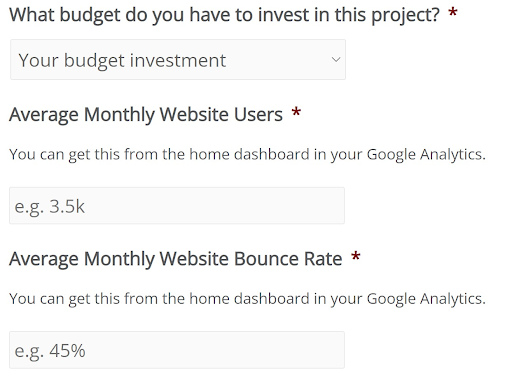The image size is (512, 374).
Task: Click the chevron arrow in budget select
Action: pos(336,60)
